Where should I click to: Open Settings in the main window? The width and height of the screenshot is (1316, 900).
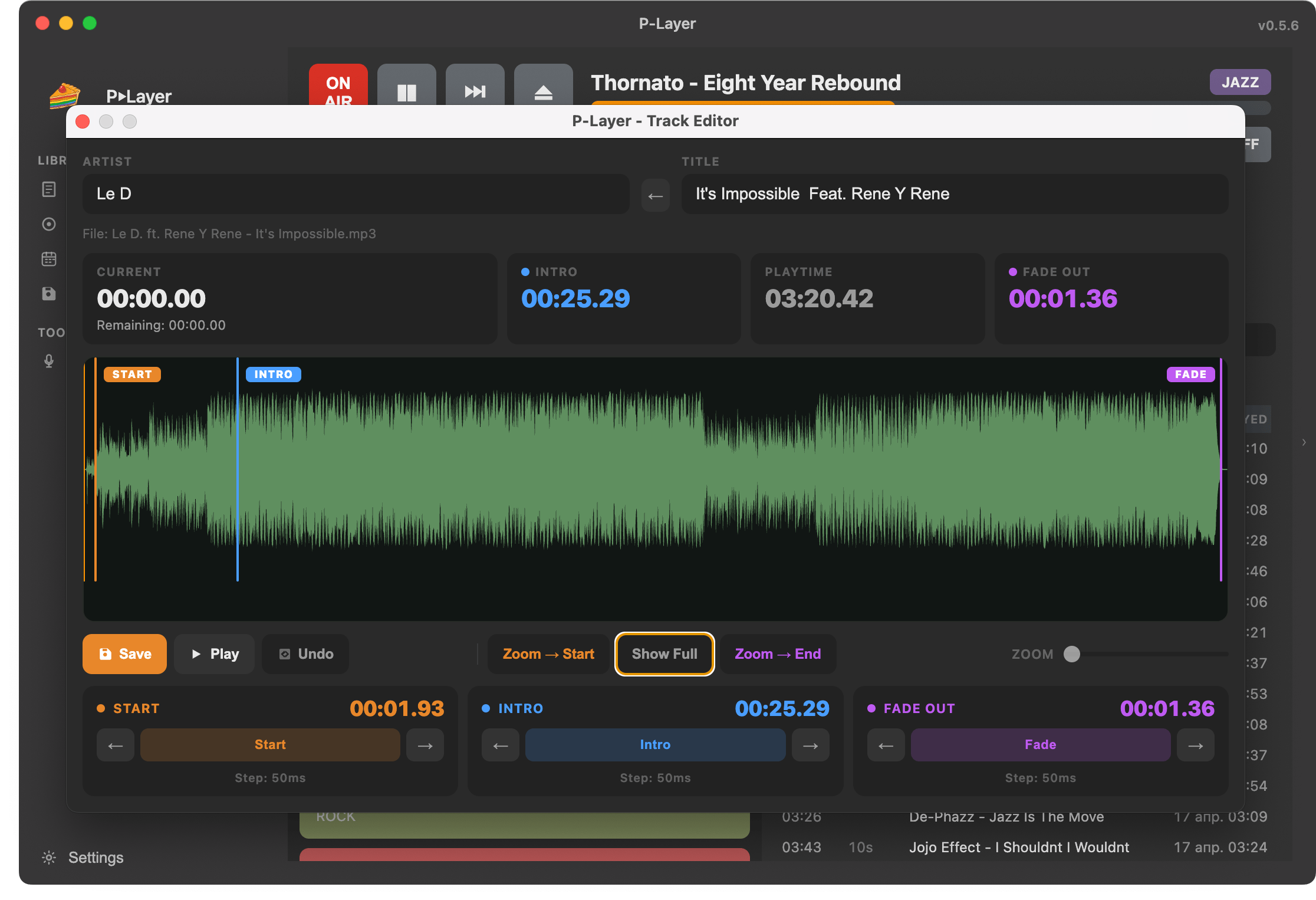[x=96, y=858]
